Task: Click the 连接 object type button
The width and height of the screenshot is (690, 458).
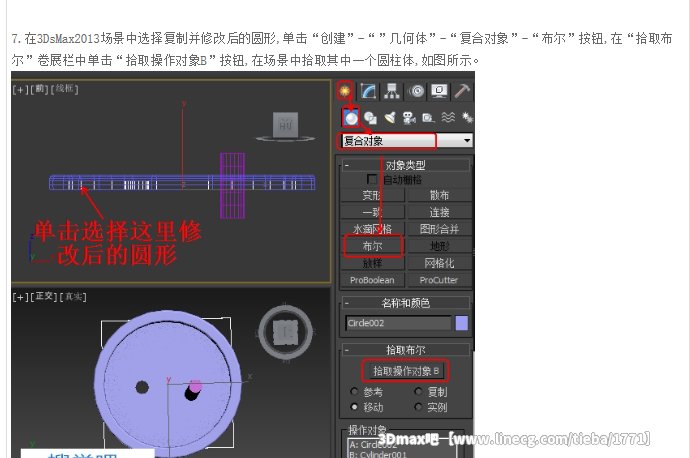Action: (x=439, y=212)
